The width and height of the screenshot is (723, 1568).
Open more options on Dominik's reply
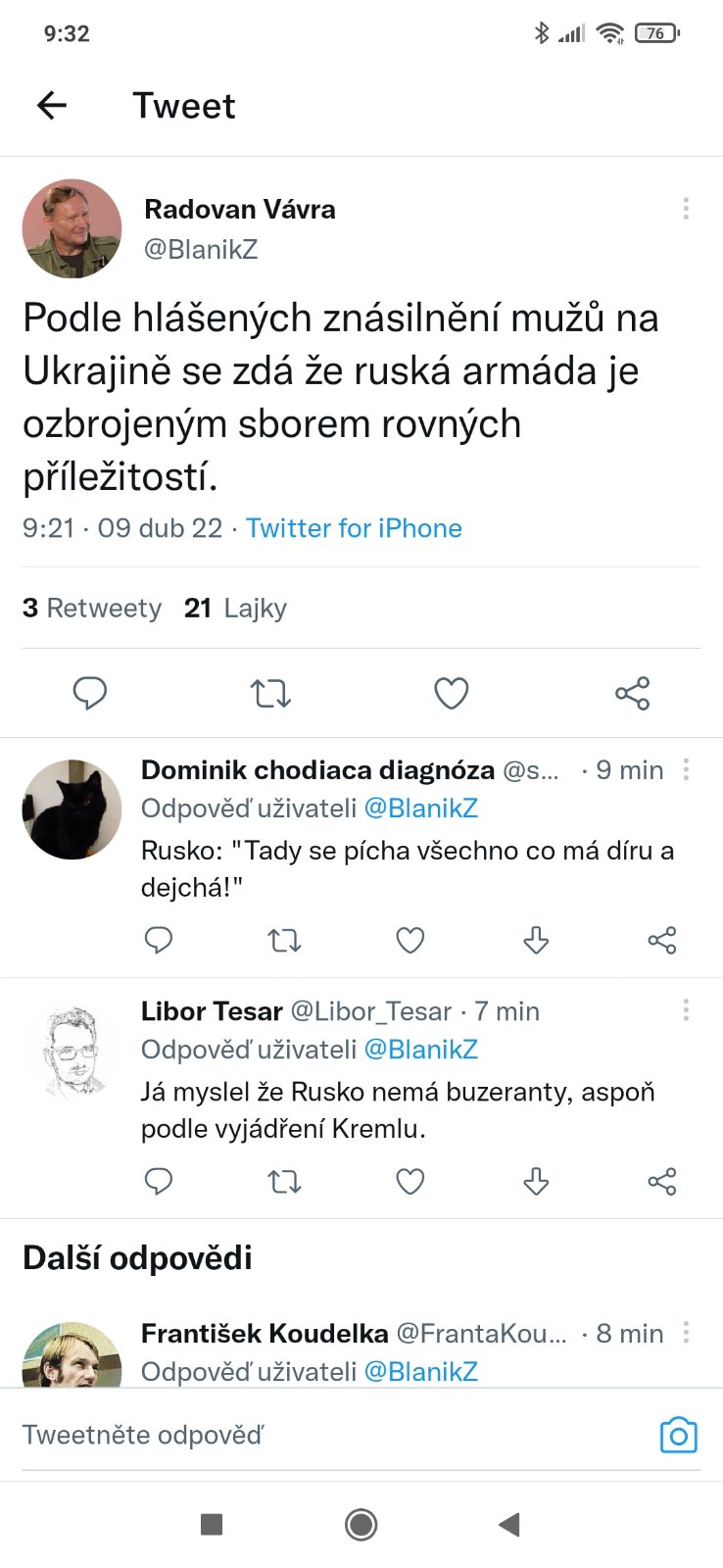(x=686, y=769)
